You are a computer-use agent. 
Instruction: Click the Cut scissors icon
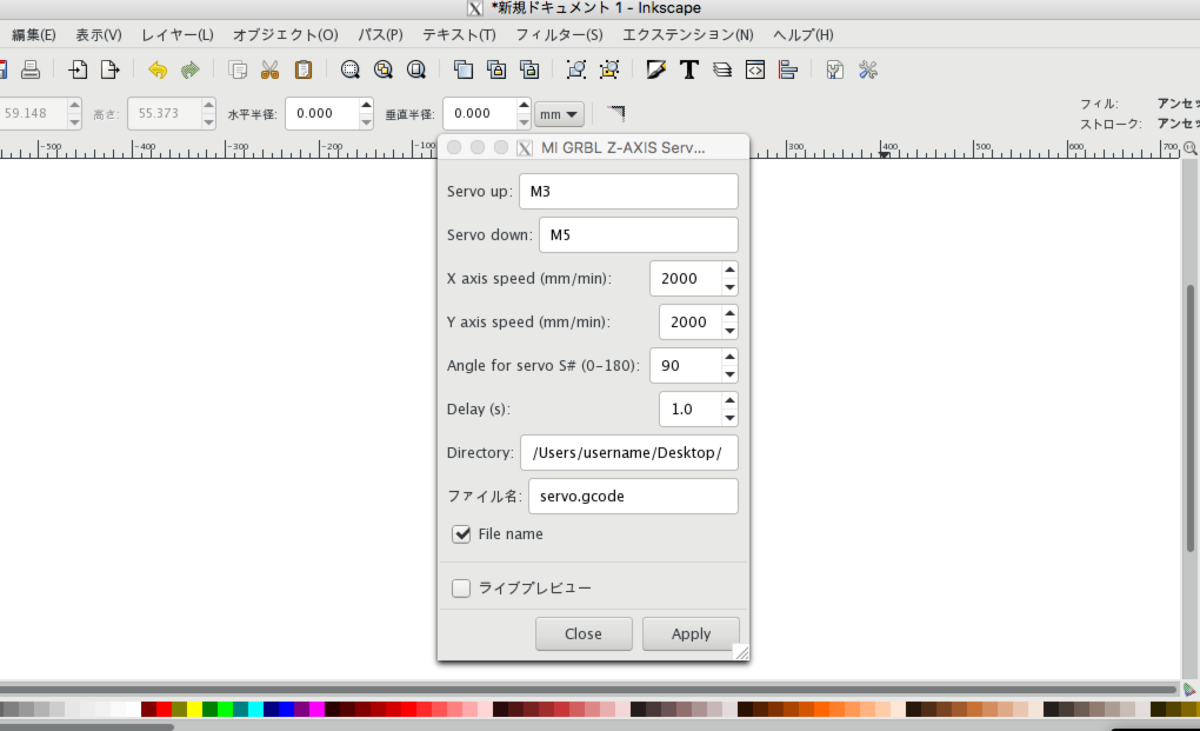click(270, 70)
